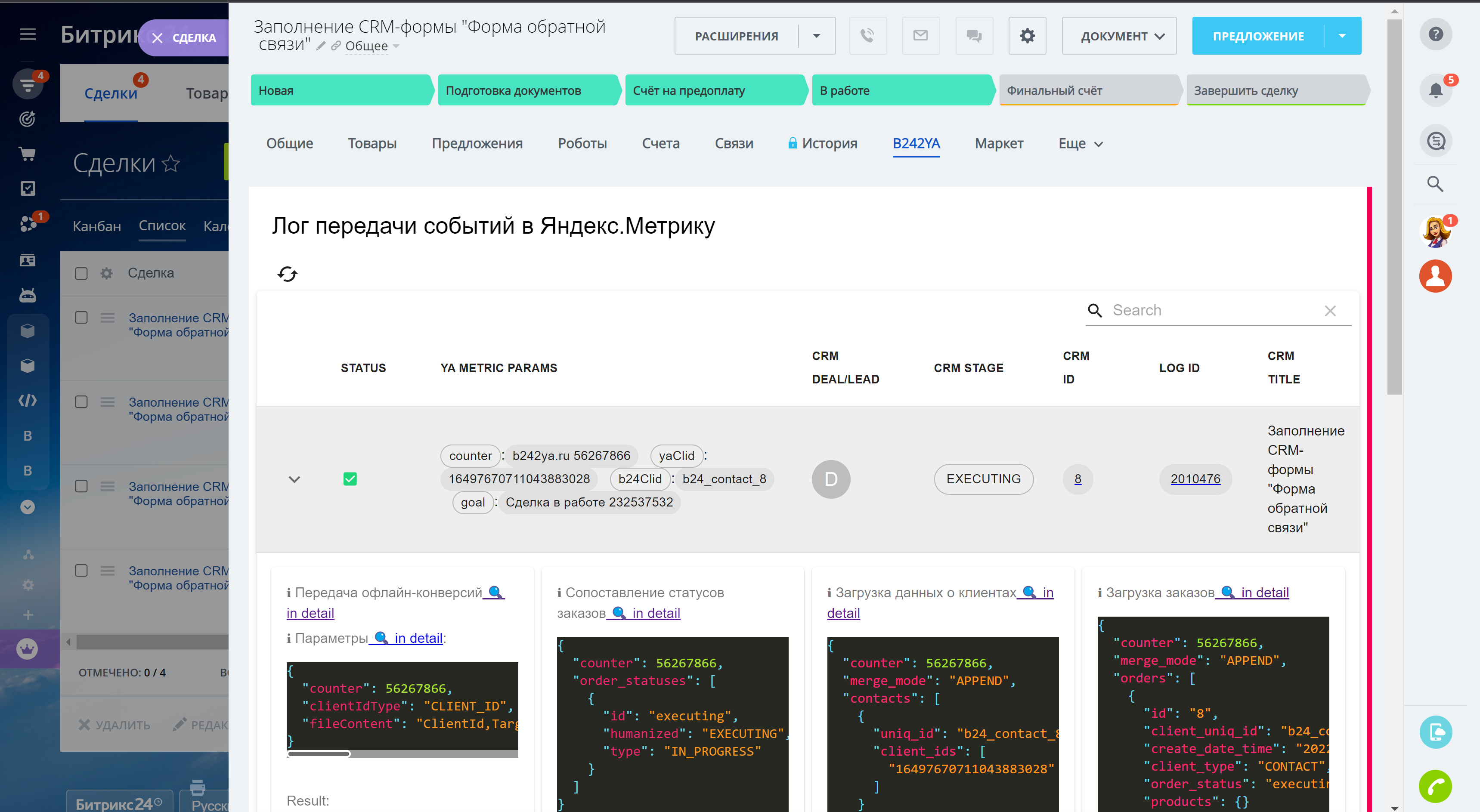Toggle the green status checkbox in log row

click(350, 479)
